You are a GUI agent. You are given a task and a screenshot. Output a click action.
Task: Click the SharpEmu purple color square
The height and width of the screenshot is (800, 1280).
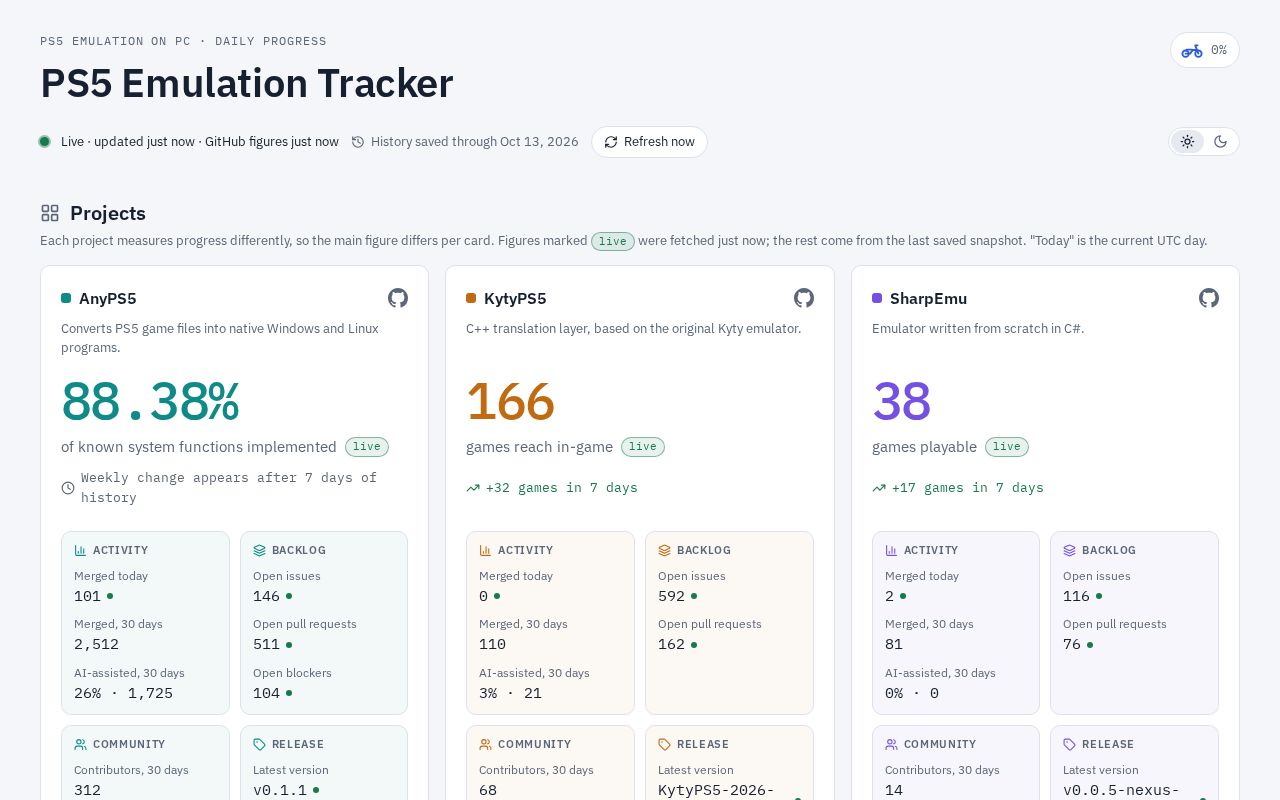click(877, 298)
